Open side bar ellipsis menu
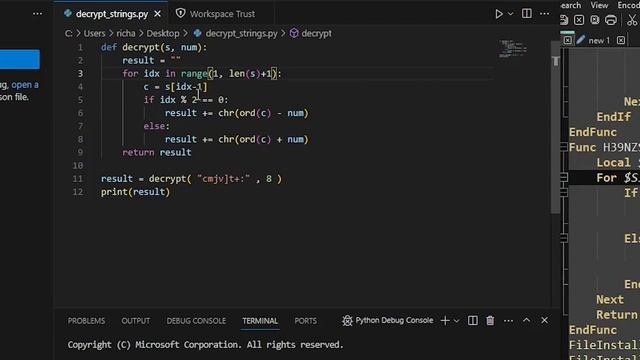 click(38, 14)
